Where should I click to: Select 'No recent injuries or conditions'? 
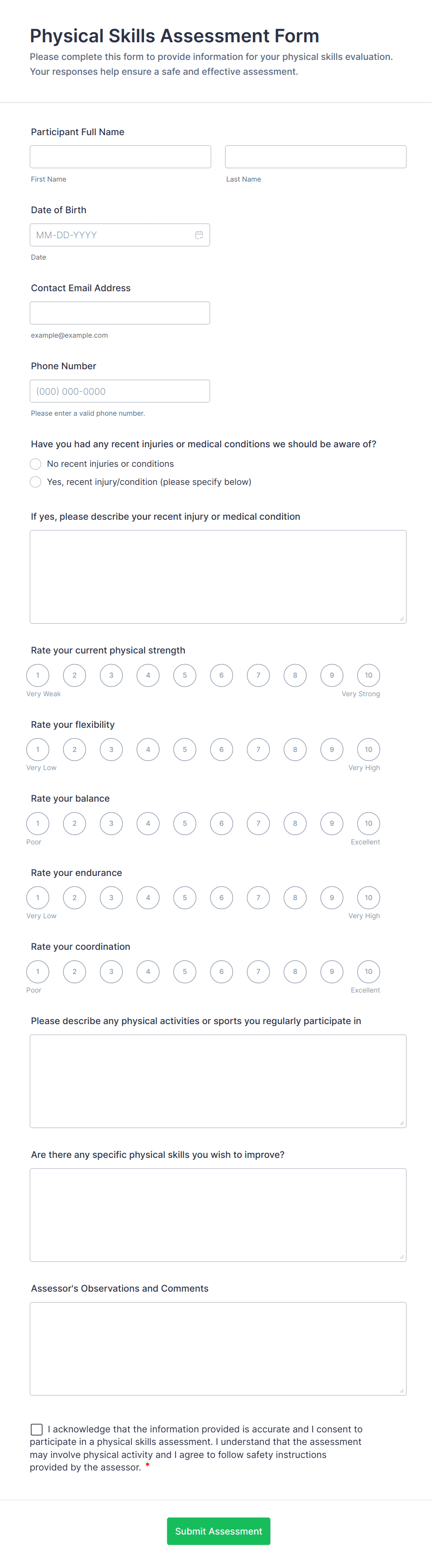pos(35,463)
